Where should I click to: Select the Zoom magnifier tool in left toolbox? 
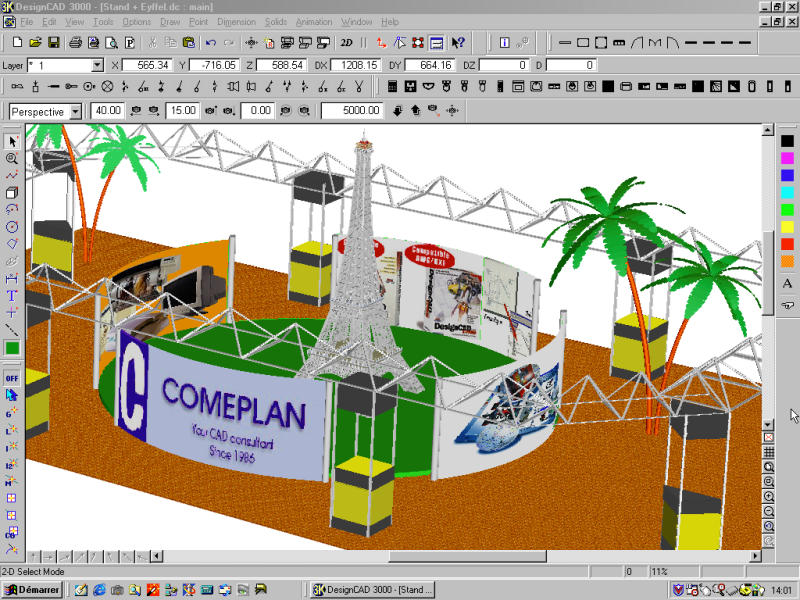12,158
